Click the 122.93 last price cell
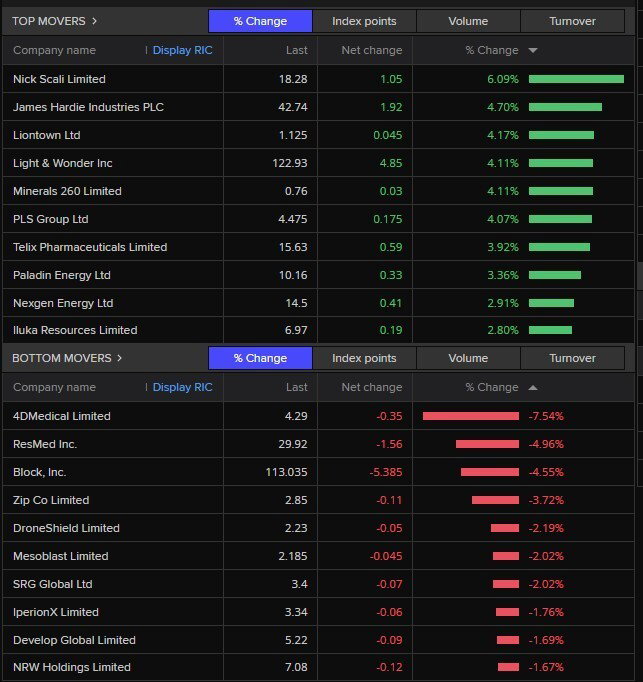Image resolution: width=643 pixels, height=682 pixels. pyautogui.click(x=290, y=163)
